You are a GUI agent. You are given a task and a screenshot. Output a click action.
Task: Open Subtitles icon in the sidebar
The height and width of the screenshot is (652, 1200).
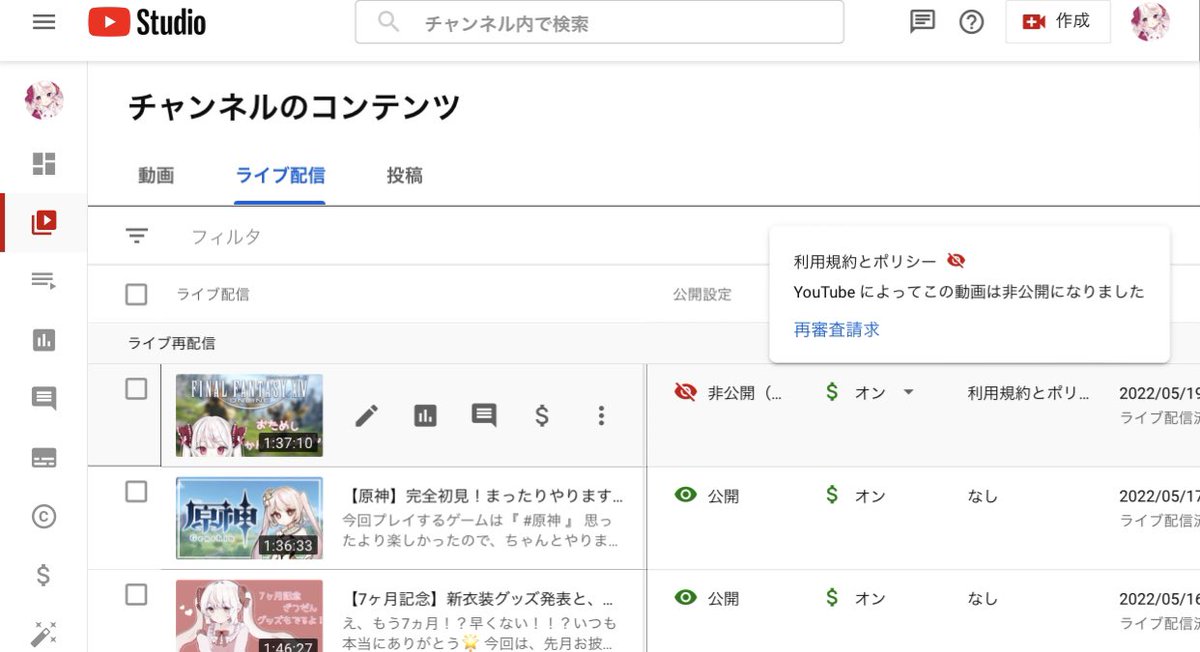[44, 458]
